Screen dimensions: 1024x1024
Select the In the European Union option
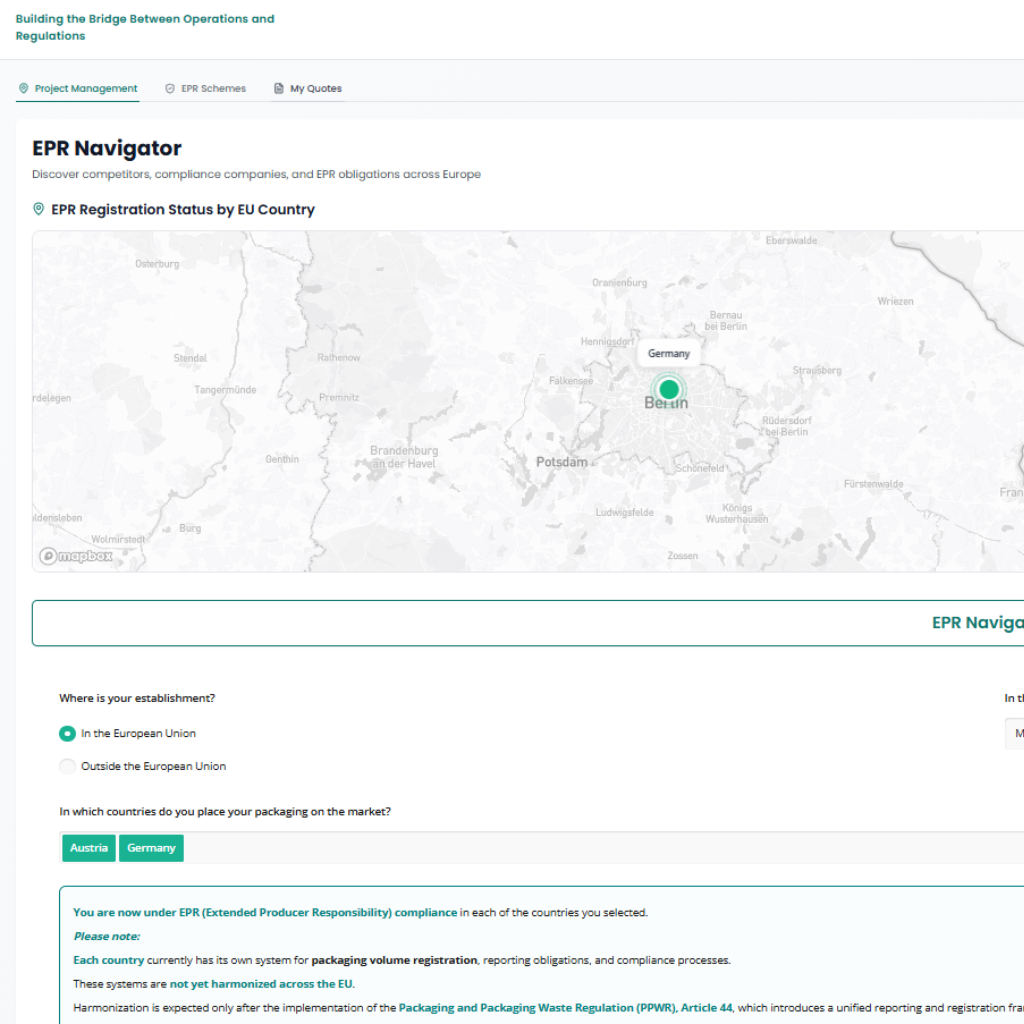pyautogui.click(x=67, y=733)
